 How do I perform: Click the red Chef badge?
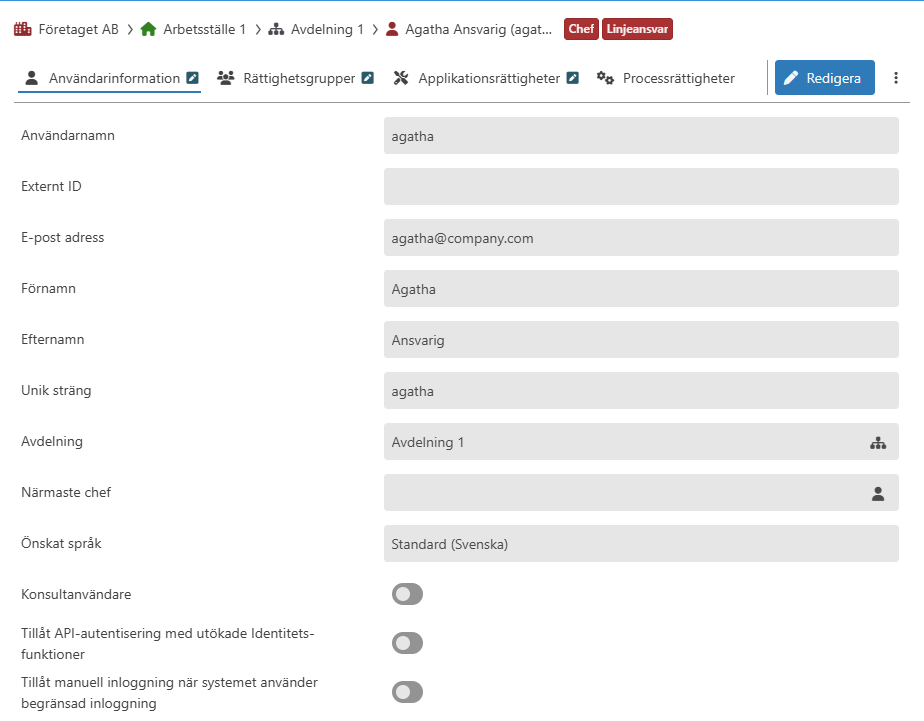[581, 29]
